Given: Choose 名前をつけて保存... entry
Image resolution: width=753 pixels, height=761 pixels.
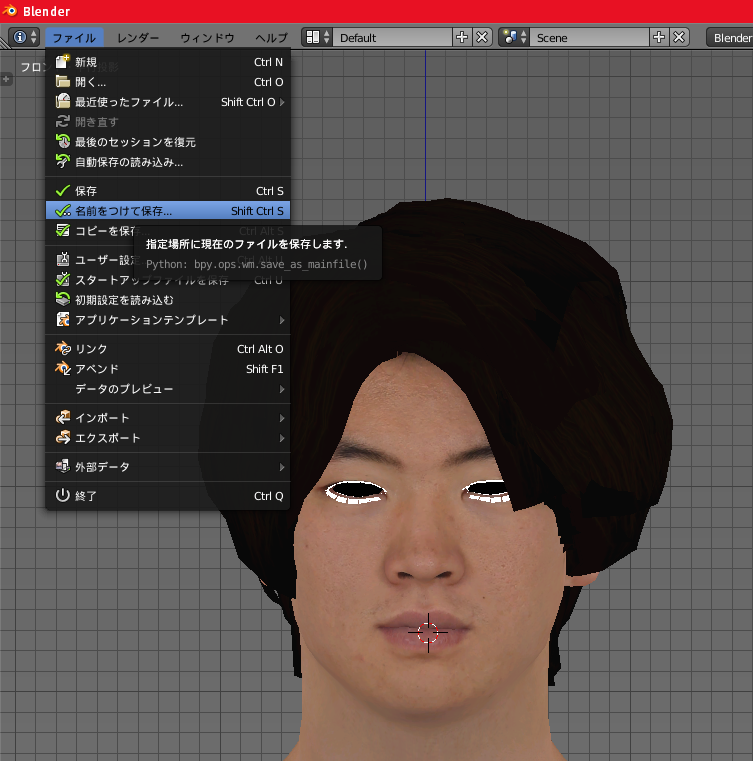Looking at the screenshot, I should pyautogui.click(x=168, y=211).
